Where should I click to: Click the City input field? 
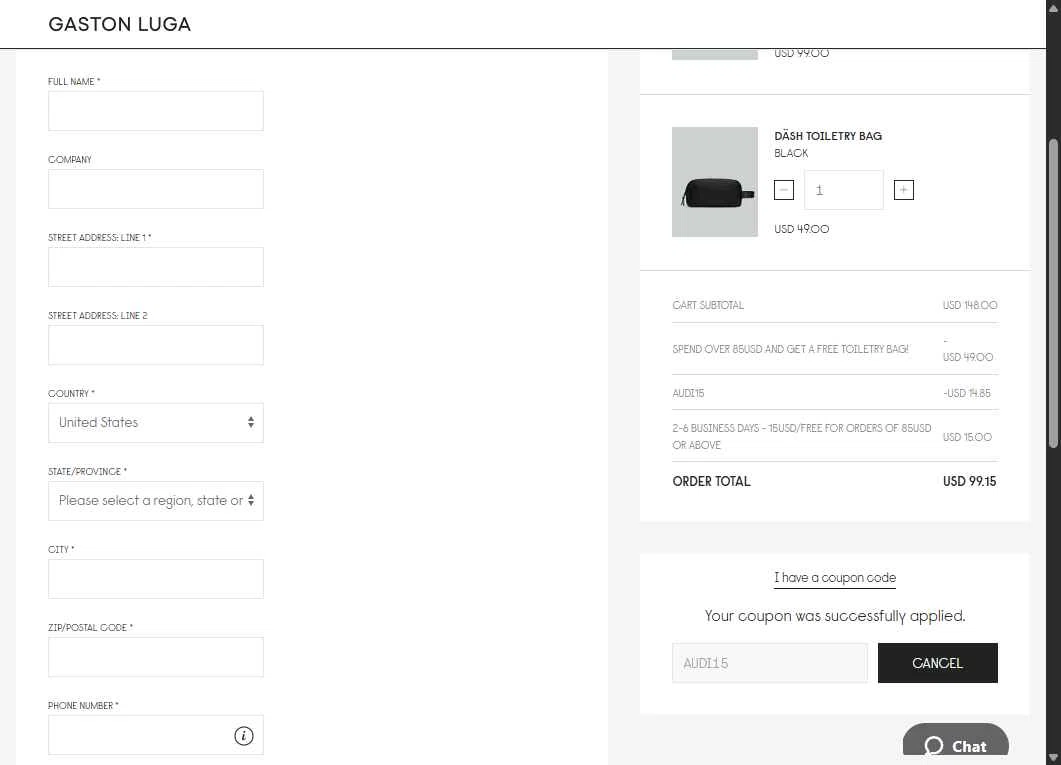[x=156, y=579]
